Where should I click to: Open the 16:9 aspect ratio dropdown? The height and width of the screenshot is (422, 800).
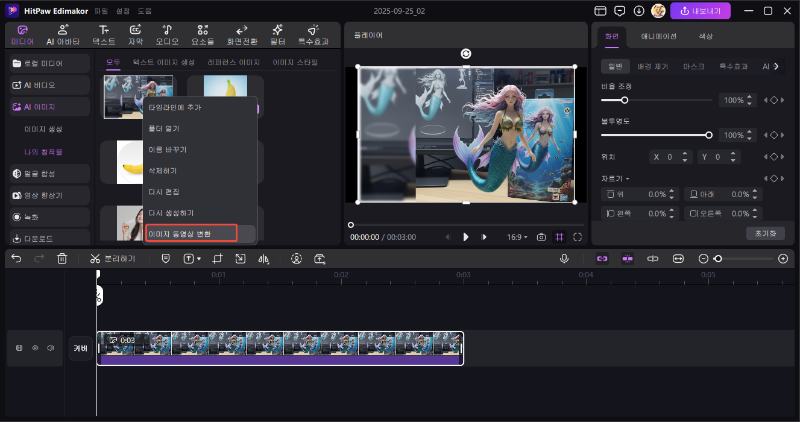pos(517,237)
